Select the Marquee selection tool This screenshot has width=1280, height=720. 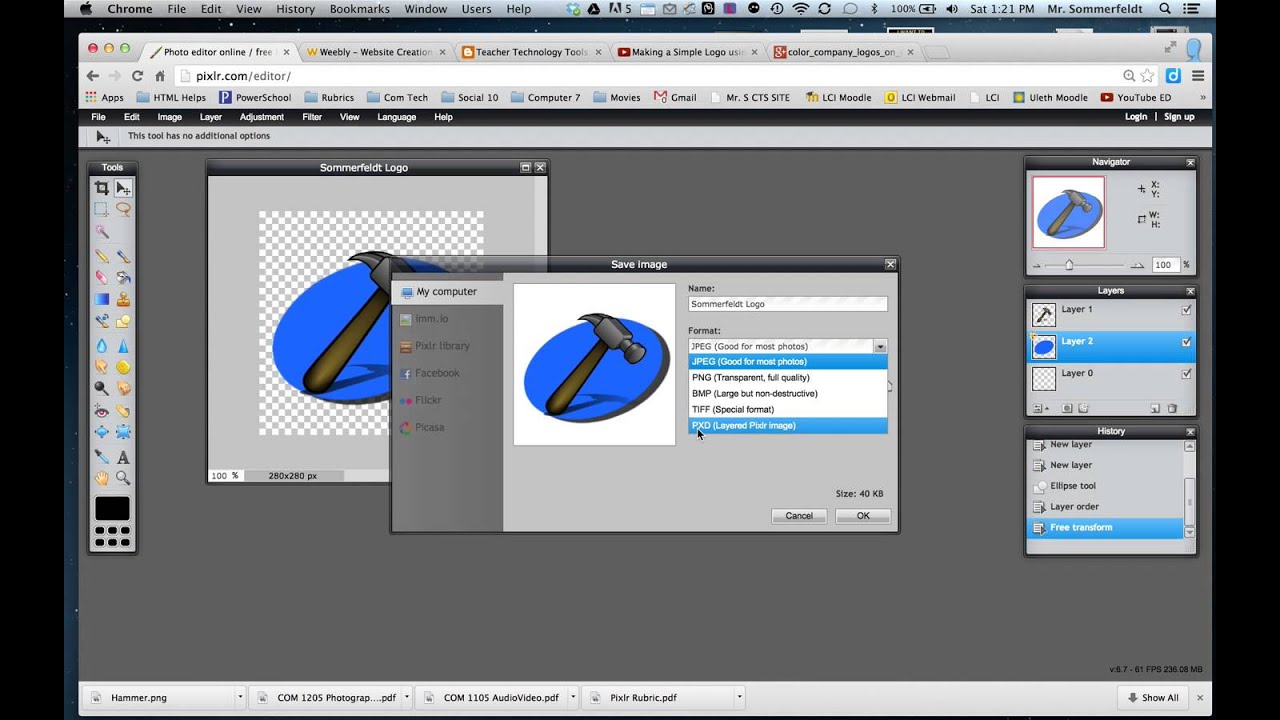click(x=101, y=209)
